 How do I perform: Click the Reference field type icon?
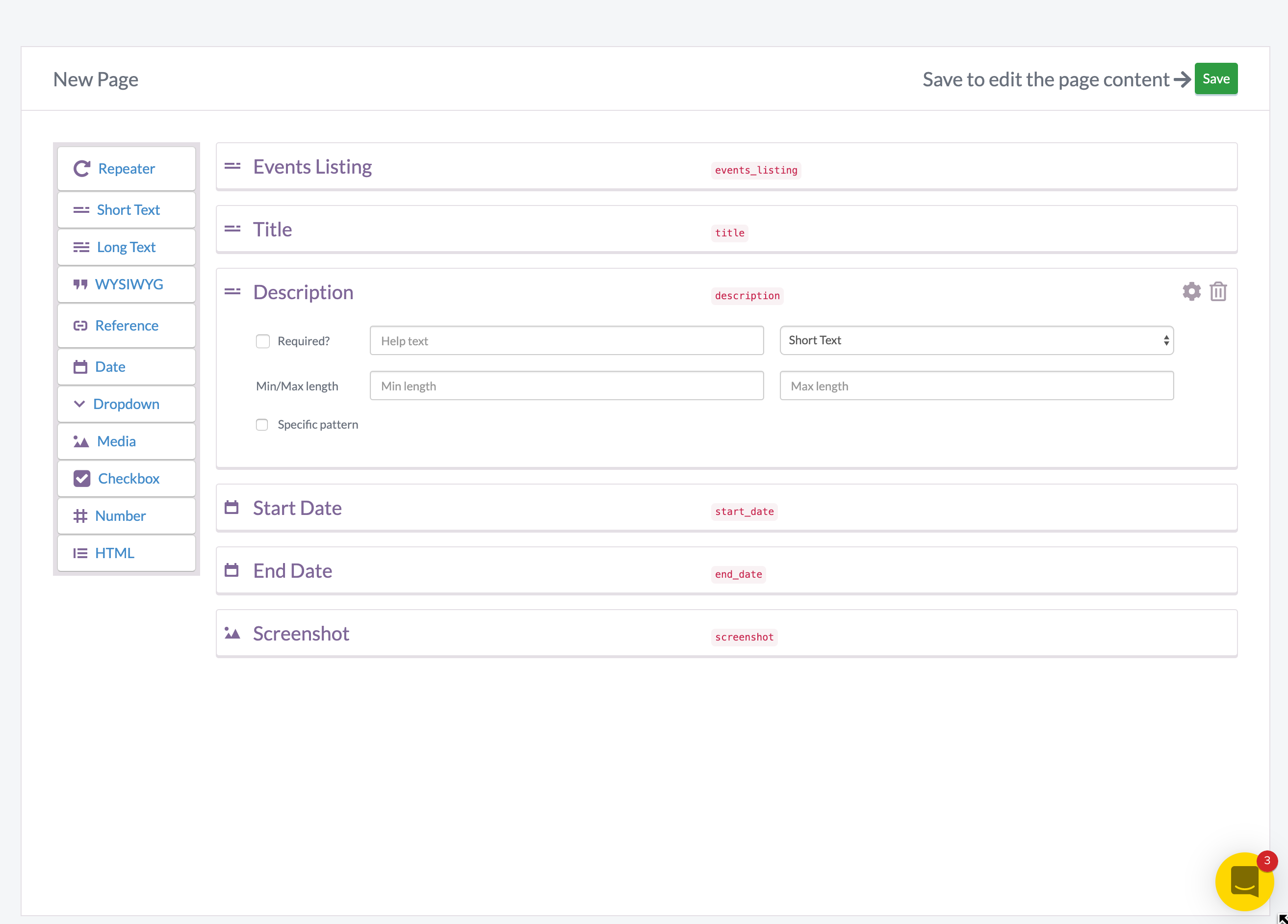tap(80, 325)
